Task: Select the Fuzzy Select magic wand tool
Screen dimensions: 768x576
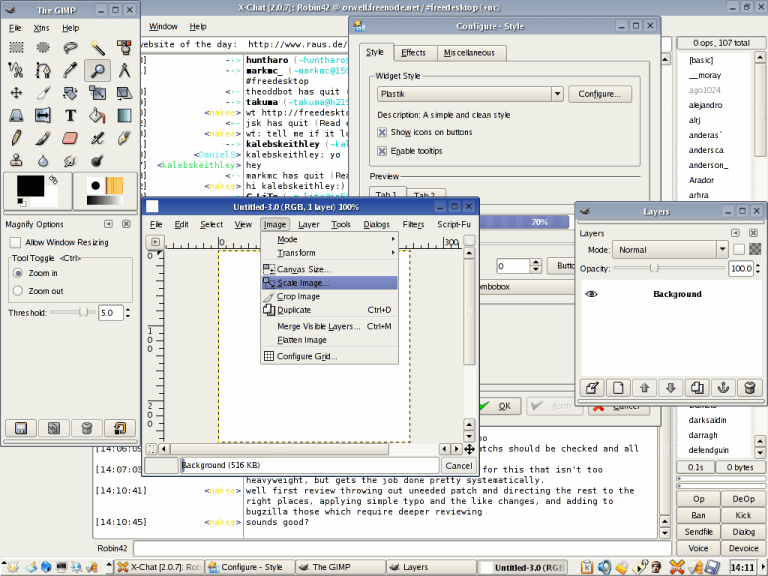Action: point(97,47)
